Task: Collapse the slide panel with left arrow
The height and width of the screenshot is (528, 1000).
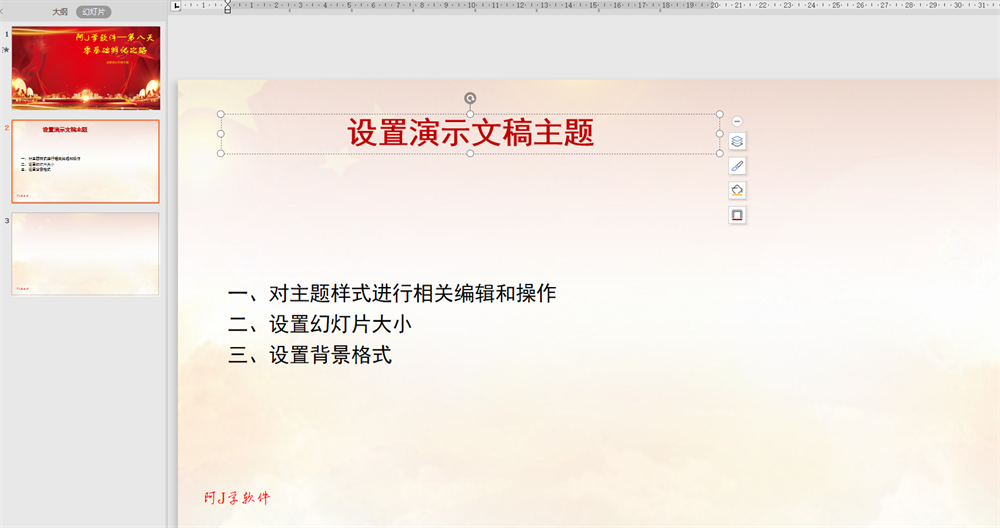Action: [2, 11]
